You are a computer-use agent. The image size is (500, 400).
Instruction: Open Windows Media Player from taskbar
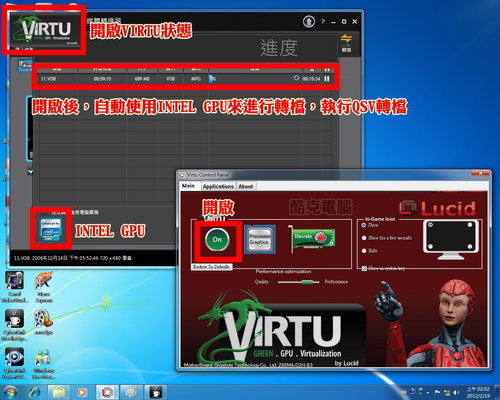82,392
